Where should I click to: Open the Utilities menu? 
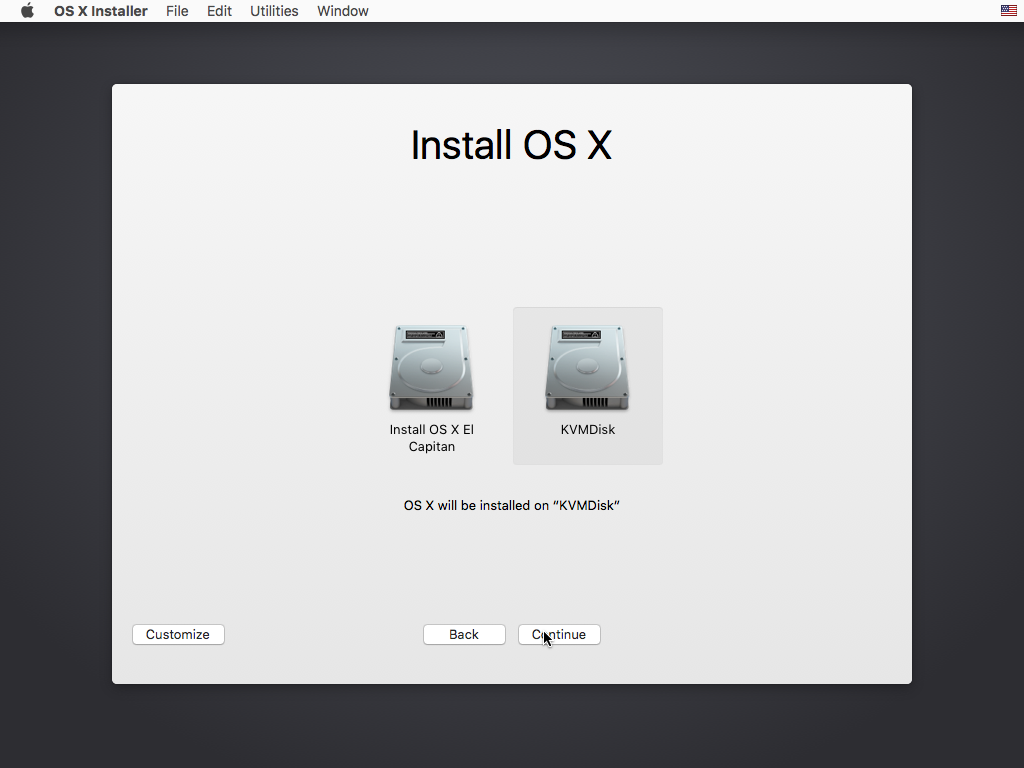click(274, 11)
